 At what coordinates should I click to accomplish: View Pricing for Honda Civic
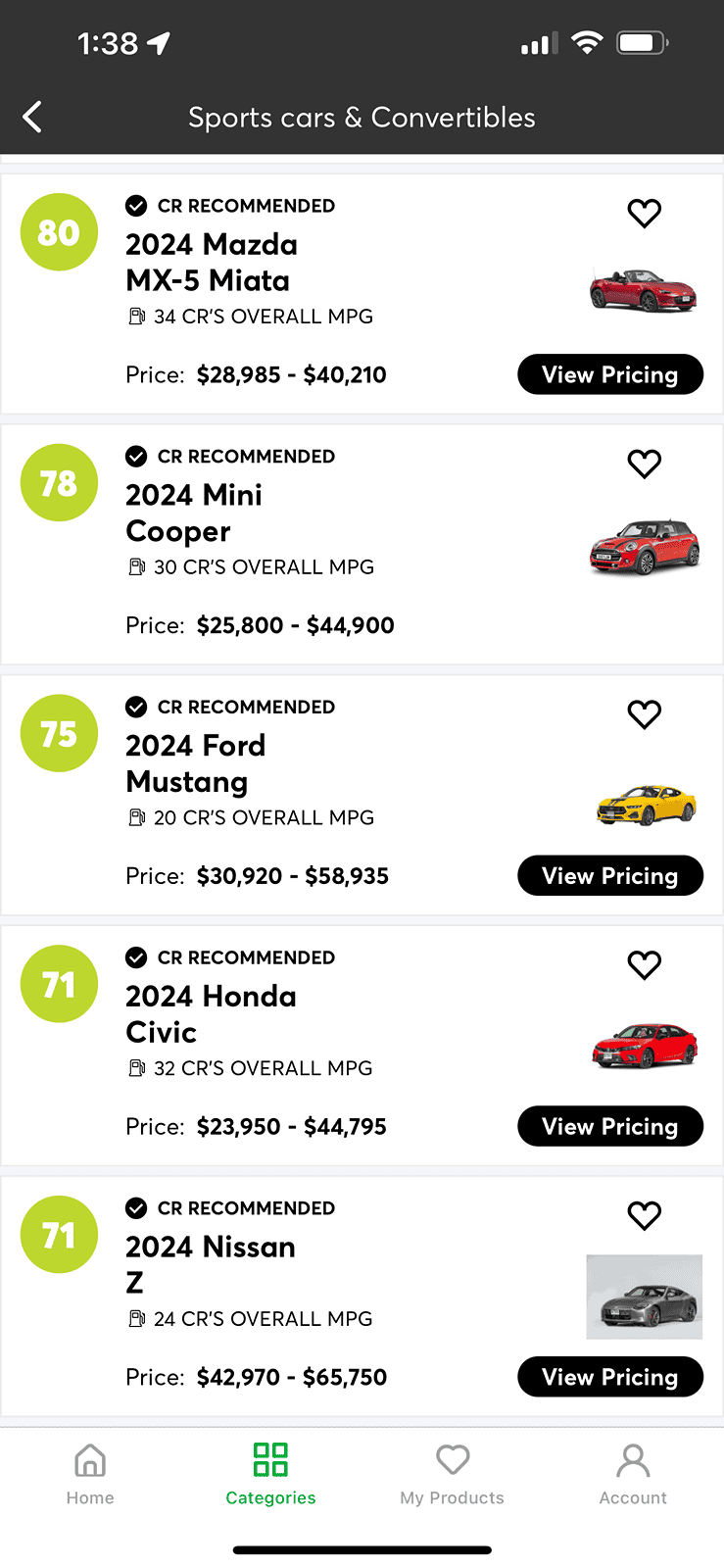(x=610, y=1126)
